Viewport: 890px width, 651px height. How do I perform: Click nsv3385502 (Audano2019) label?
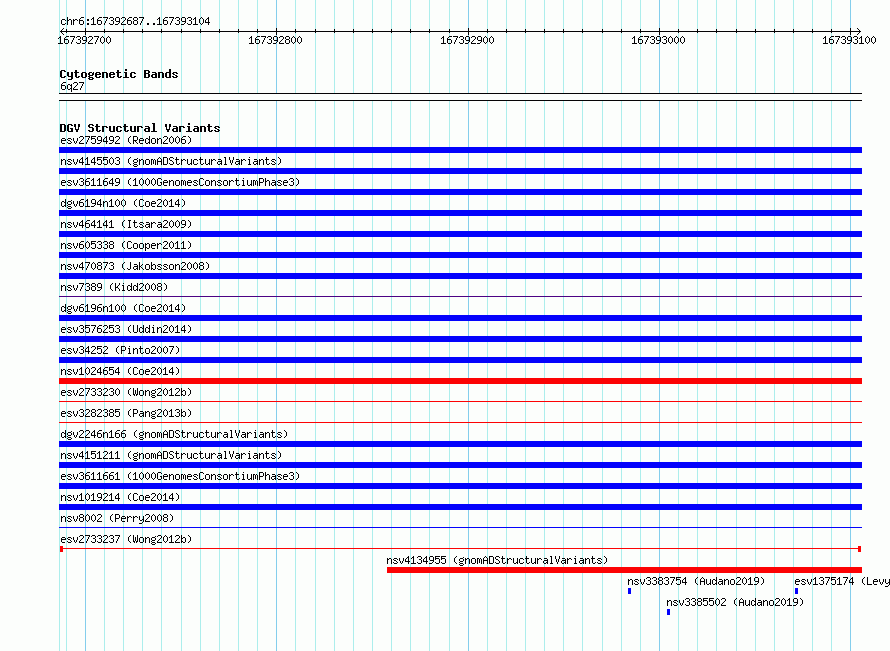pyautogui.click(x=735, y=602)
